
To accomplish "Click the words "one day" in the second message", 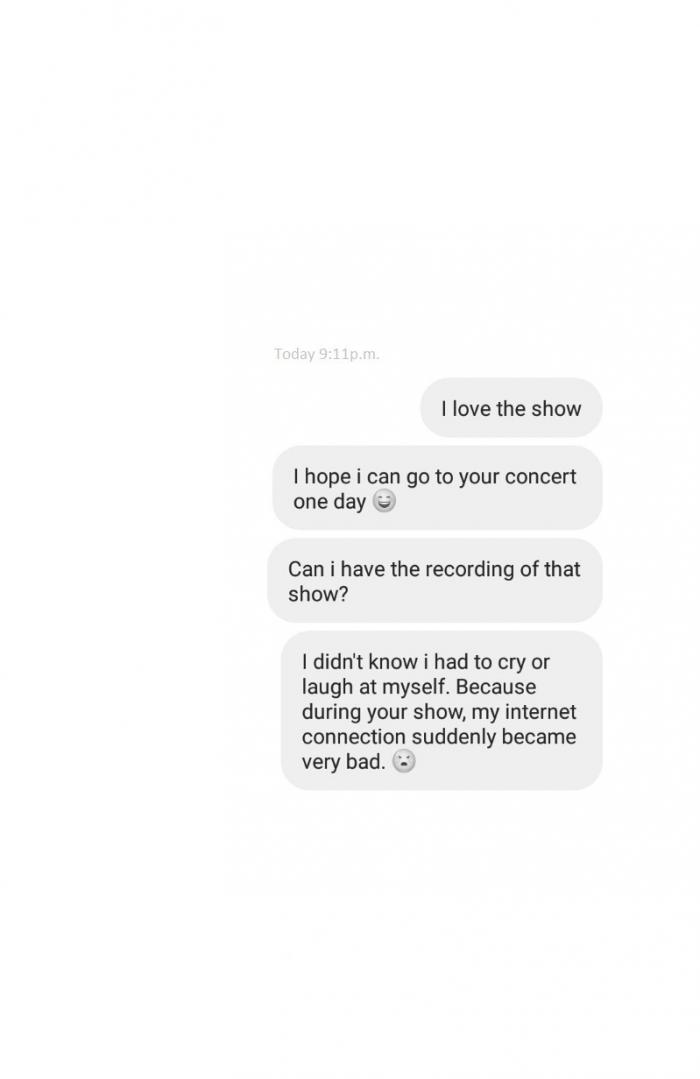I will click(x=329, y=502).
